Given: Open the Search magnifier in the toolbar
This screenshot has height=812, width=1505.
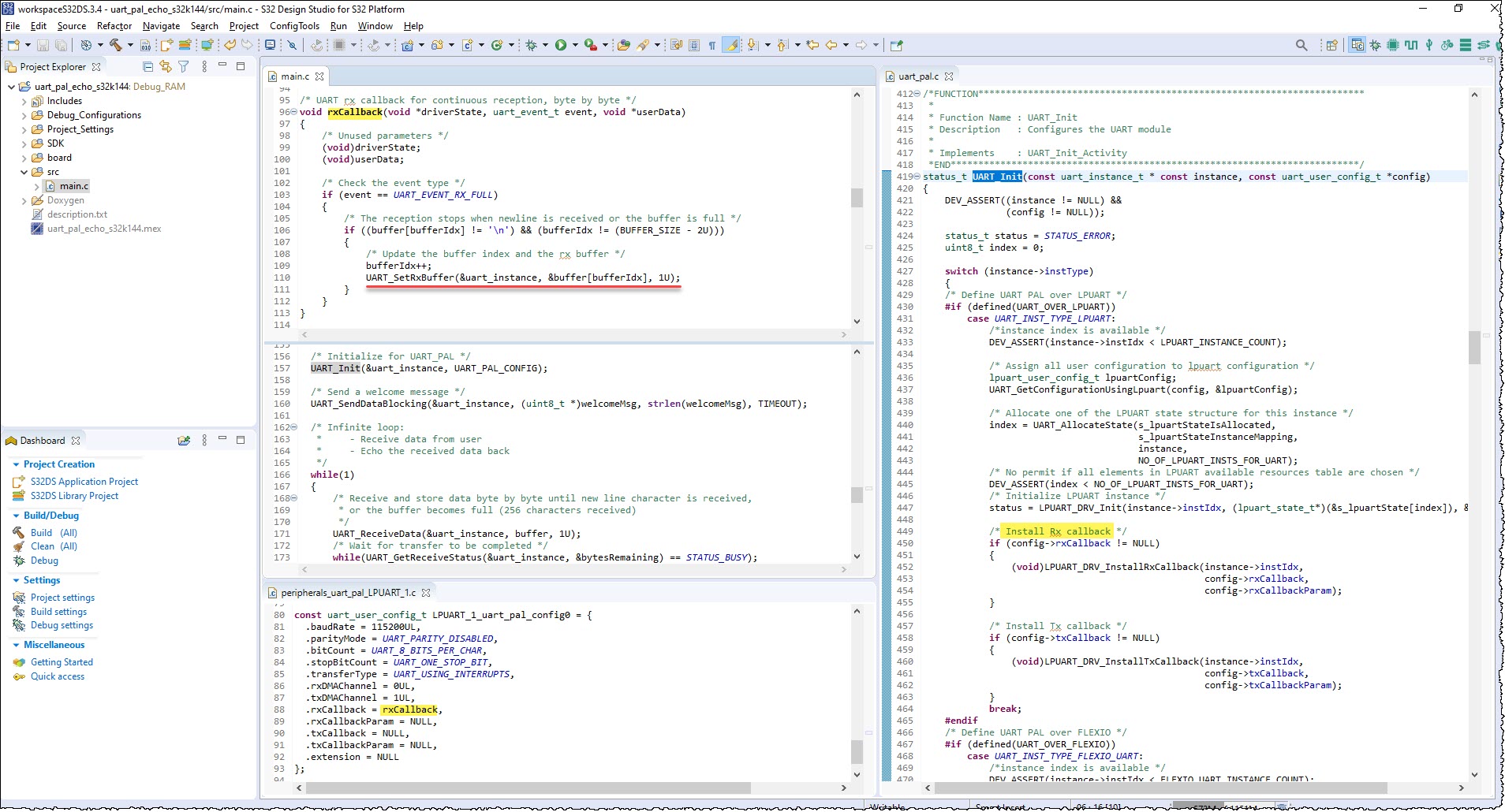Looking at the screenshot, I should click(x=1301, y=45).
